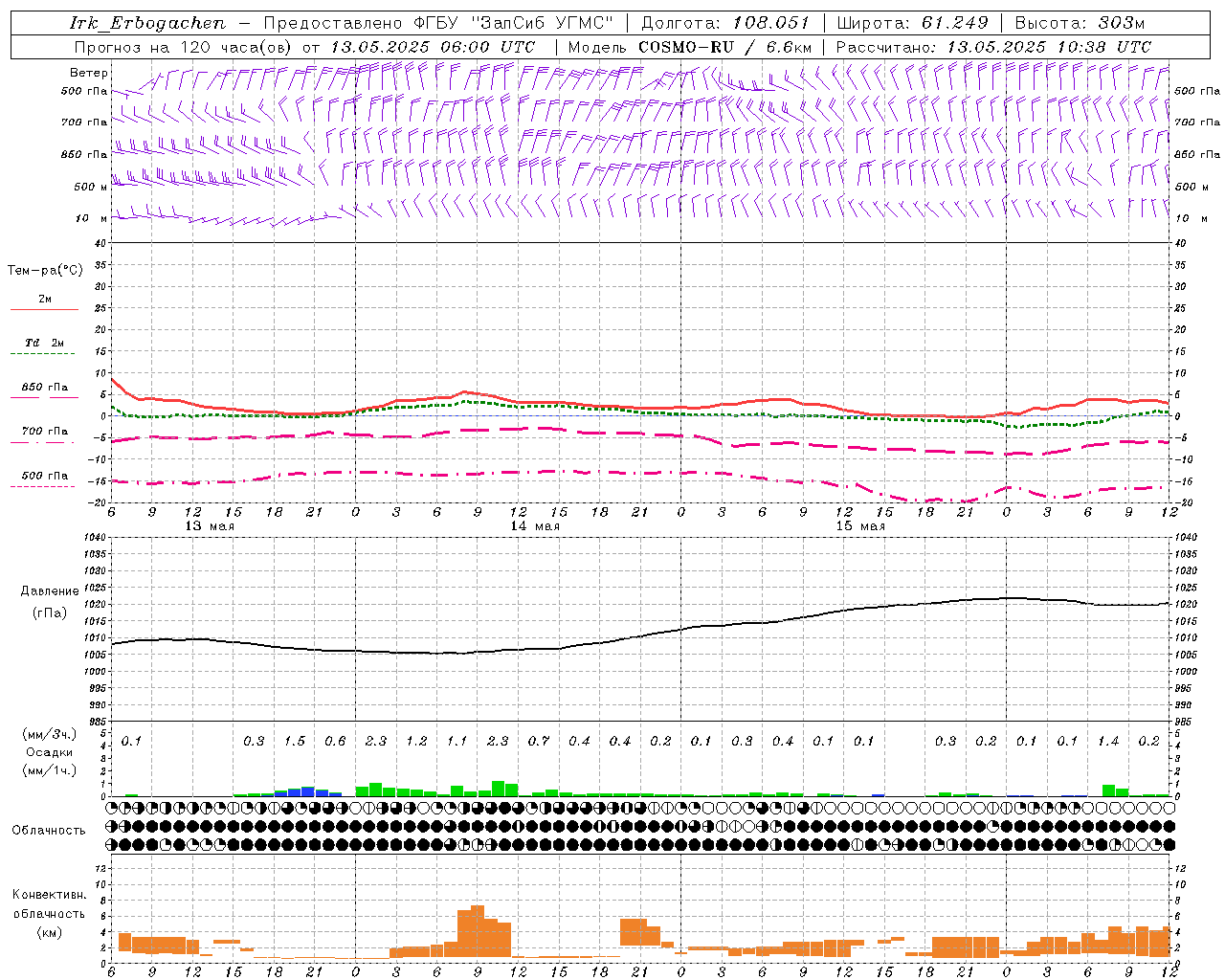Click the right-axis 700 гПа wind level label
Screen dimensions: 1225x980
click(1197, 122)
